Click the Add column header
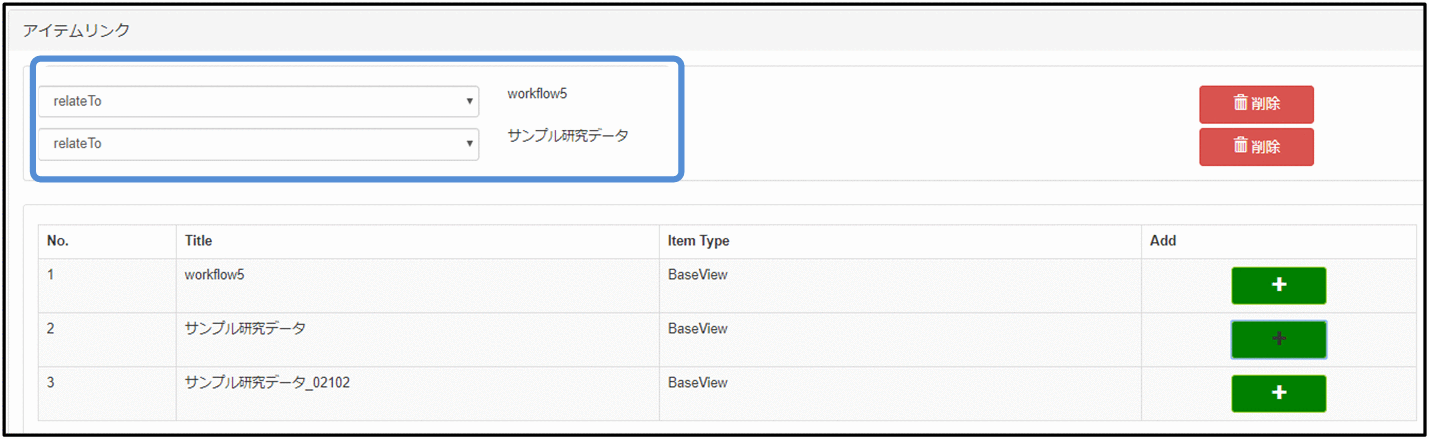This screenshot has width=1429, height=439. (x=1163, y=241)
